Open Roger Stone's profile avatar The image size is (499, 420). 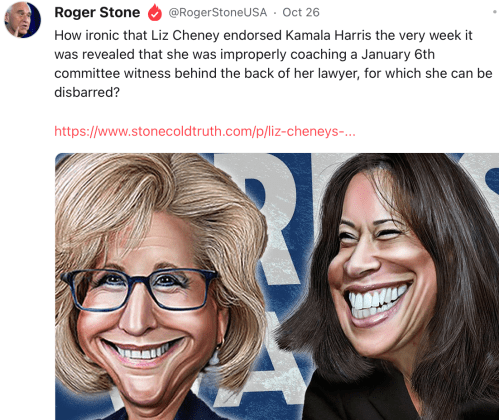coord(22,20)
